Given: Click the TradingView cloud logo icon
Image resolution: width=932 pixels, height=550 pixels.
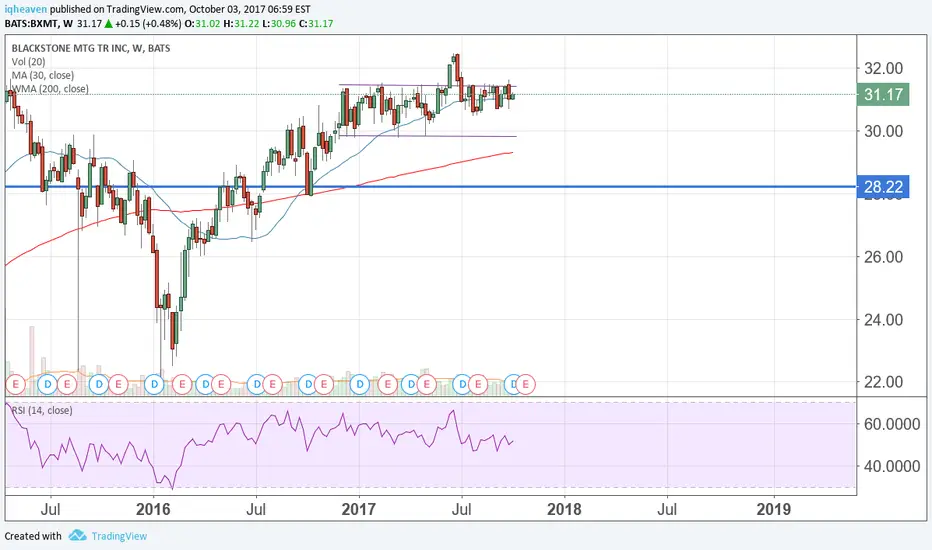Looking at the screenshot, I should pos(77,536).
